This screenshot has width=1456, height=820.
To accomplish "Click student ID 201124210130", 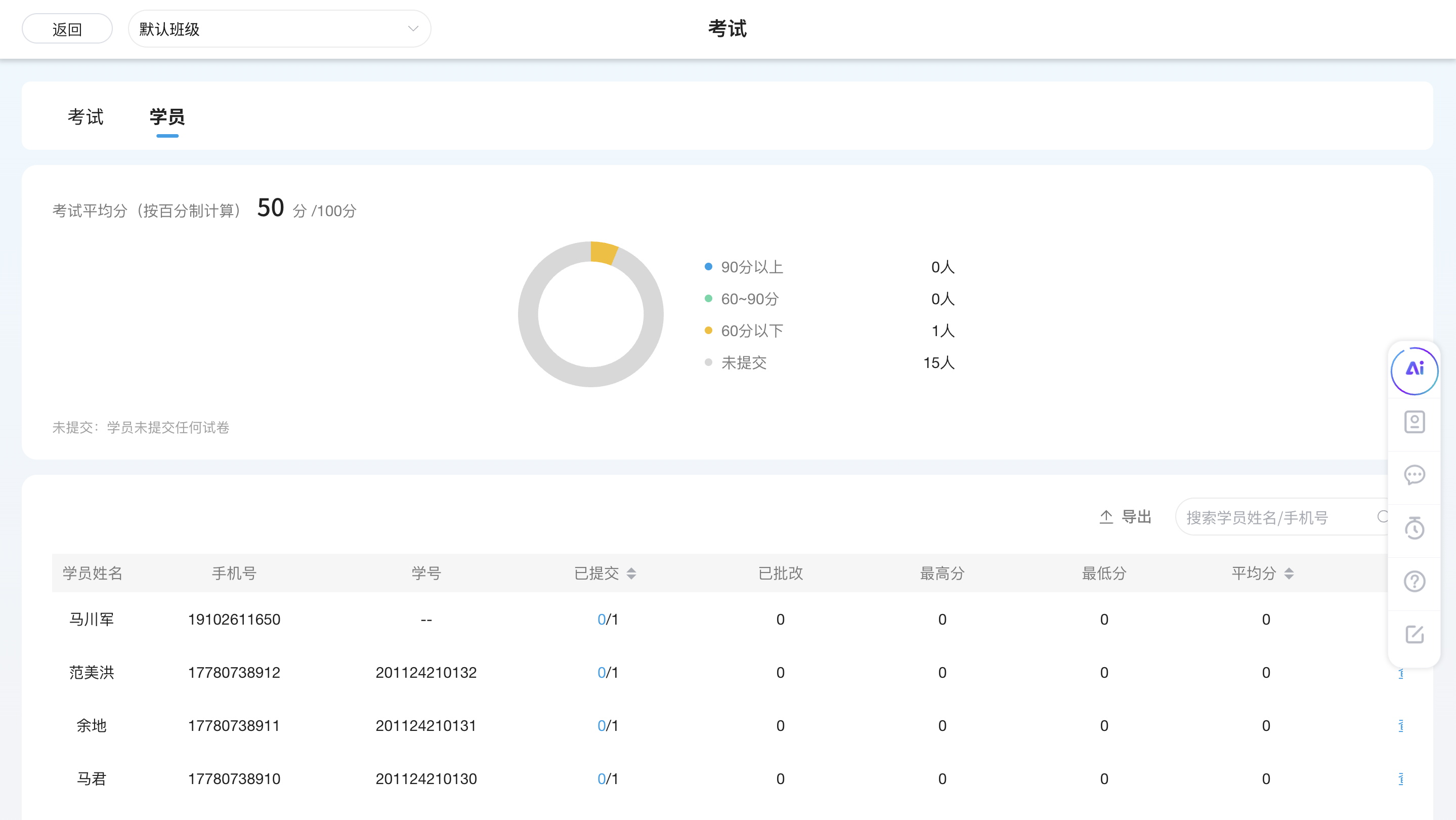I will (426, 780).
